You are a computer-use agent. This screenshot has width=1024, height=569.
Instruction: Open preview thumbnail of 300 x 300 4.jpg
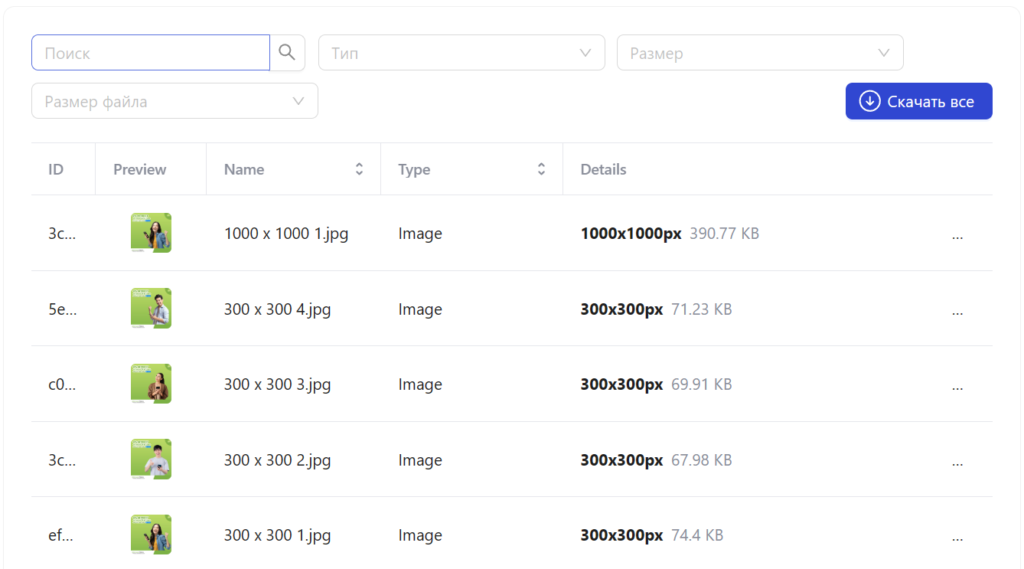151,308
